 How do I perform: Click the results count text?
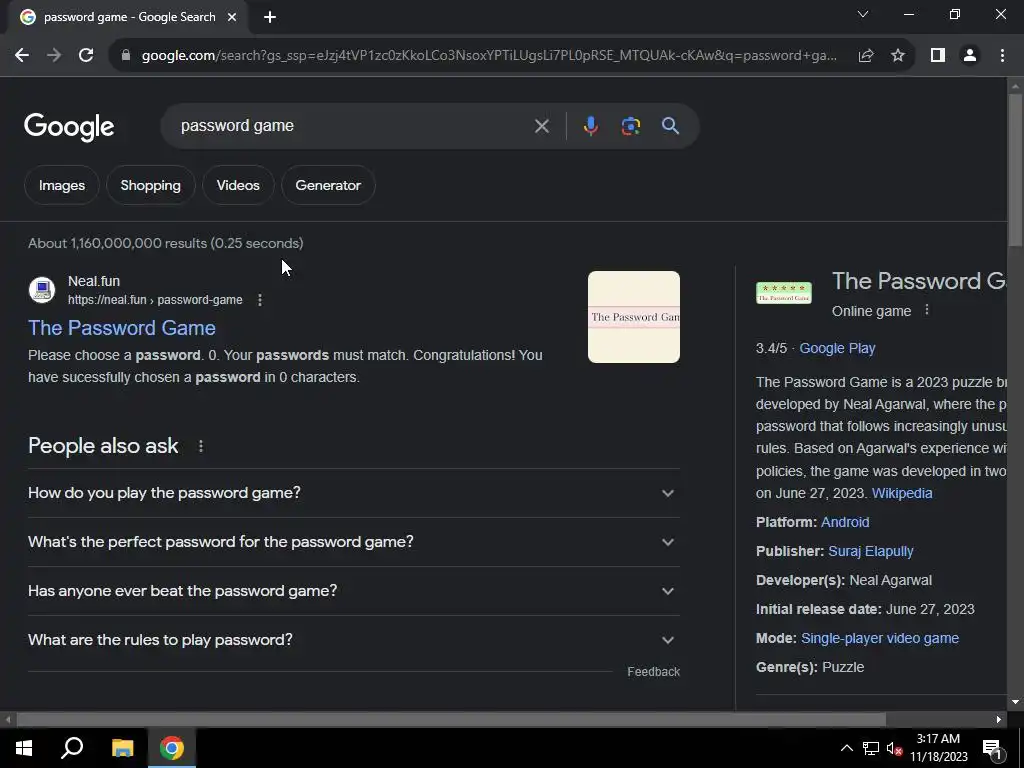165,244
